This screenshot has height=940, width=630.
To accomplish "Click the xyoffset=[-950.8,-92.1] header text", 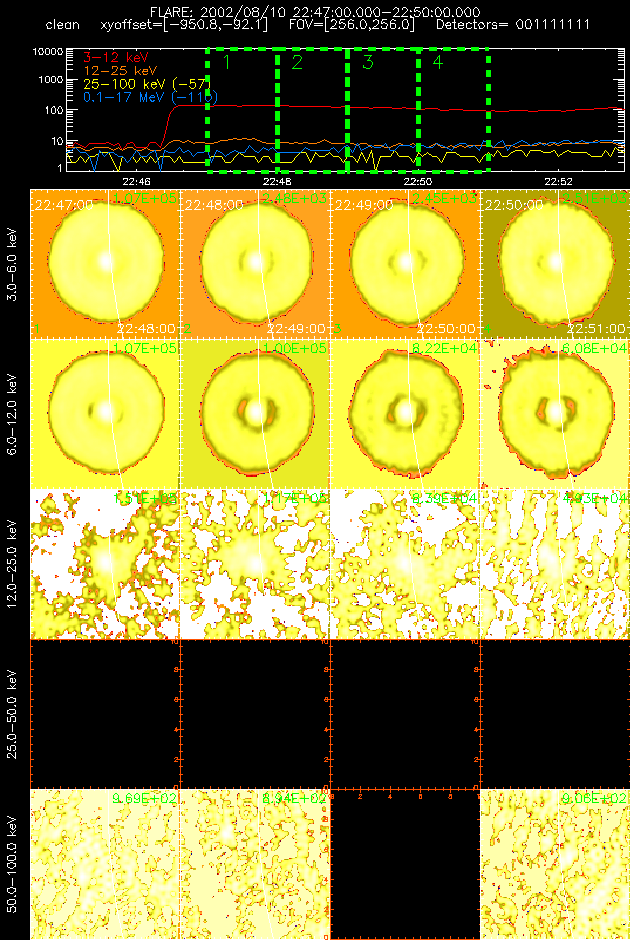I will pos(183,25).
